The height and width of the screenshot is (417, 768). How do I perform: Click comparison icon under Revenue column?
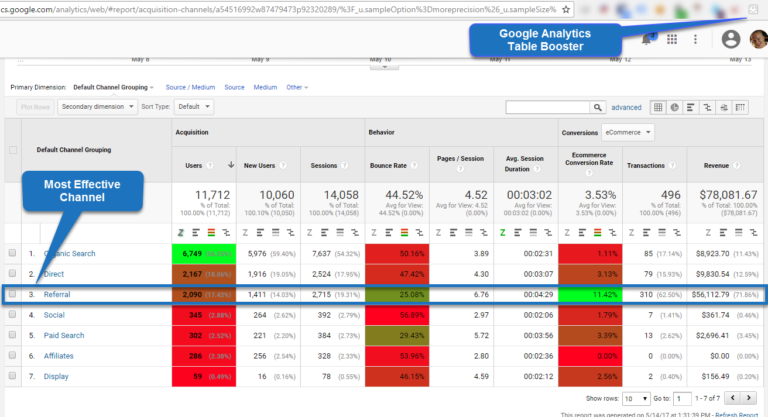coord(754,233)
